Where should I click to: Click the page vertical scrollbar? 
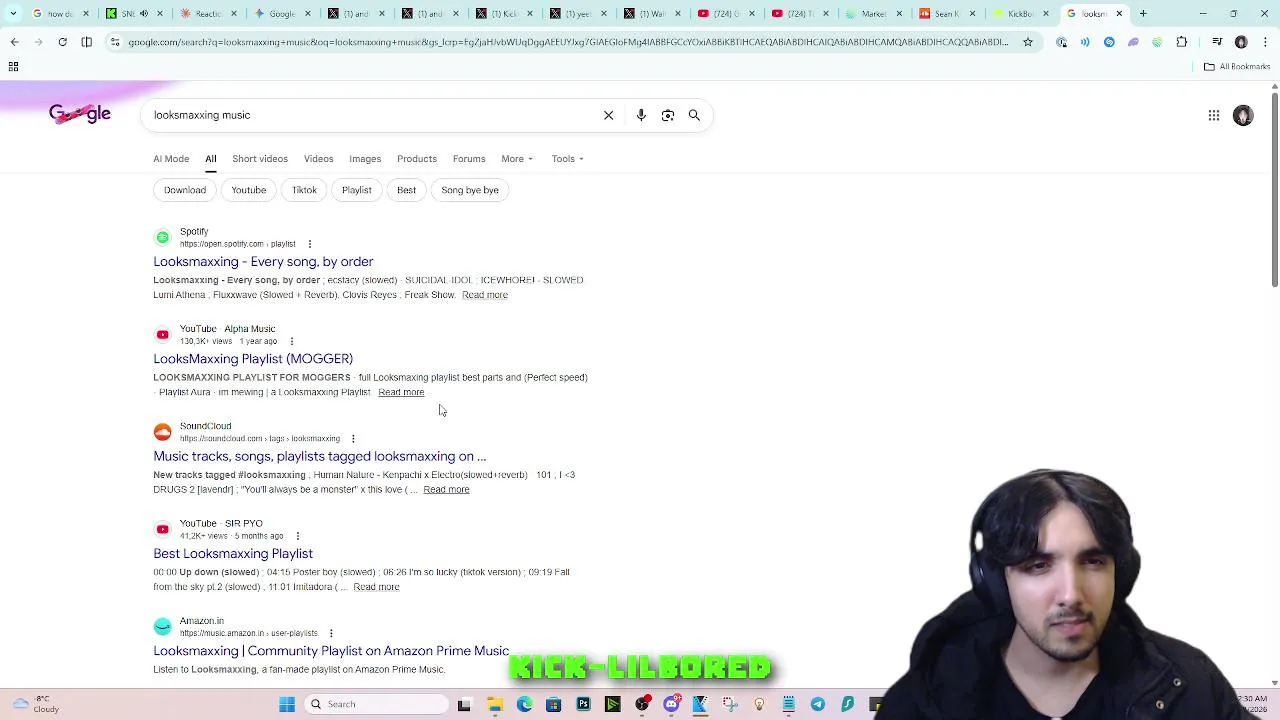(x=1274, y=190)
